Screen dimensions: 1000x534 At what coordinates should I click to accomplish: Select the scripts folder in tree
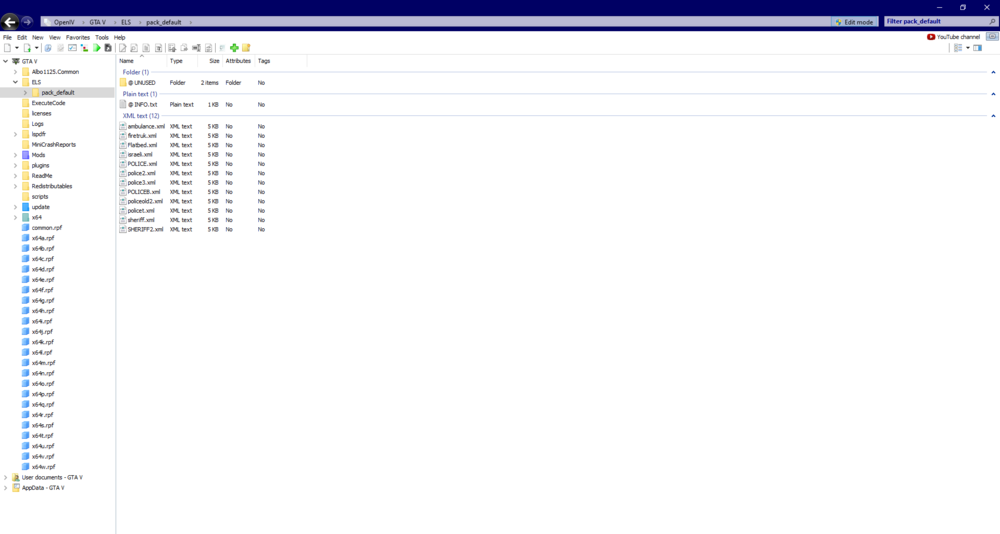coord(40,197)
